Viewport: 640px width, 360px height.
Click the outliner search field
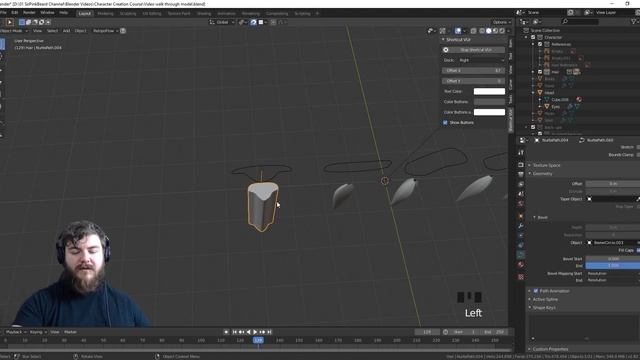[x=580, y=22]
